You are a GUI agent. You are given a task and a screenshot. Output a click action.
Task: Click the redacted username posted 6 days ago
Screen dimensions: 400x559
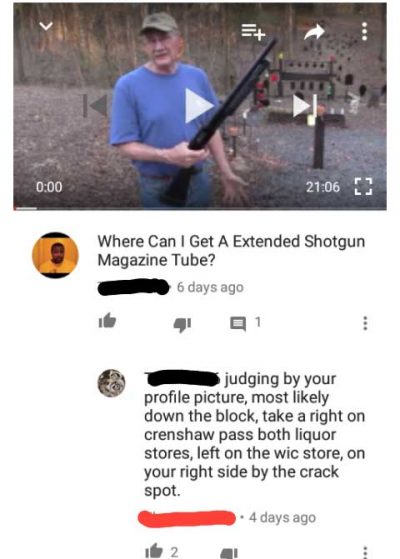click(133, 287)
